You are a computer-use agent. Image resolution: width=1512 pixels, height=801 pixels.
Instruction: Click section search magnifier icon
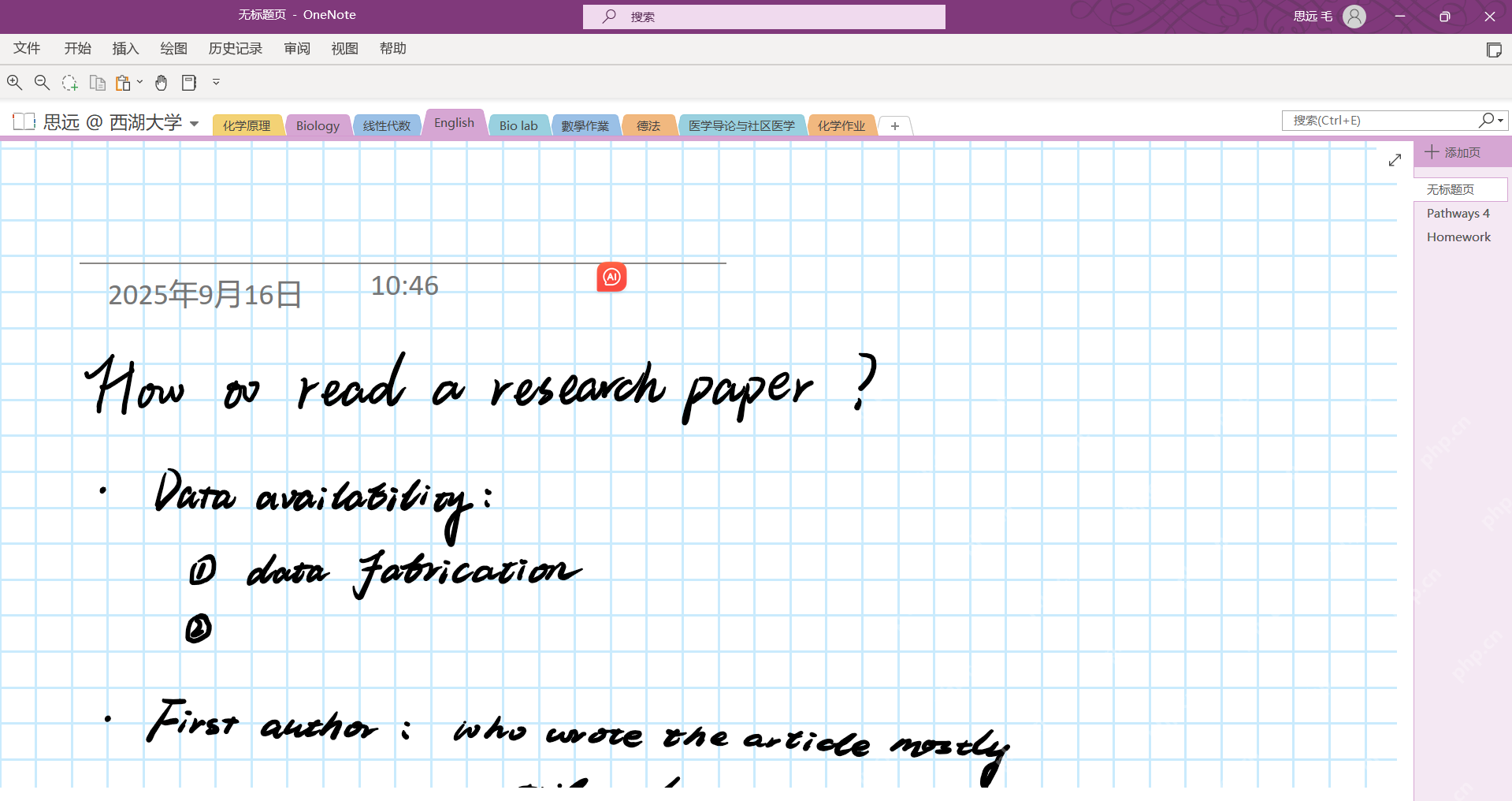click(1486, 120)
